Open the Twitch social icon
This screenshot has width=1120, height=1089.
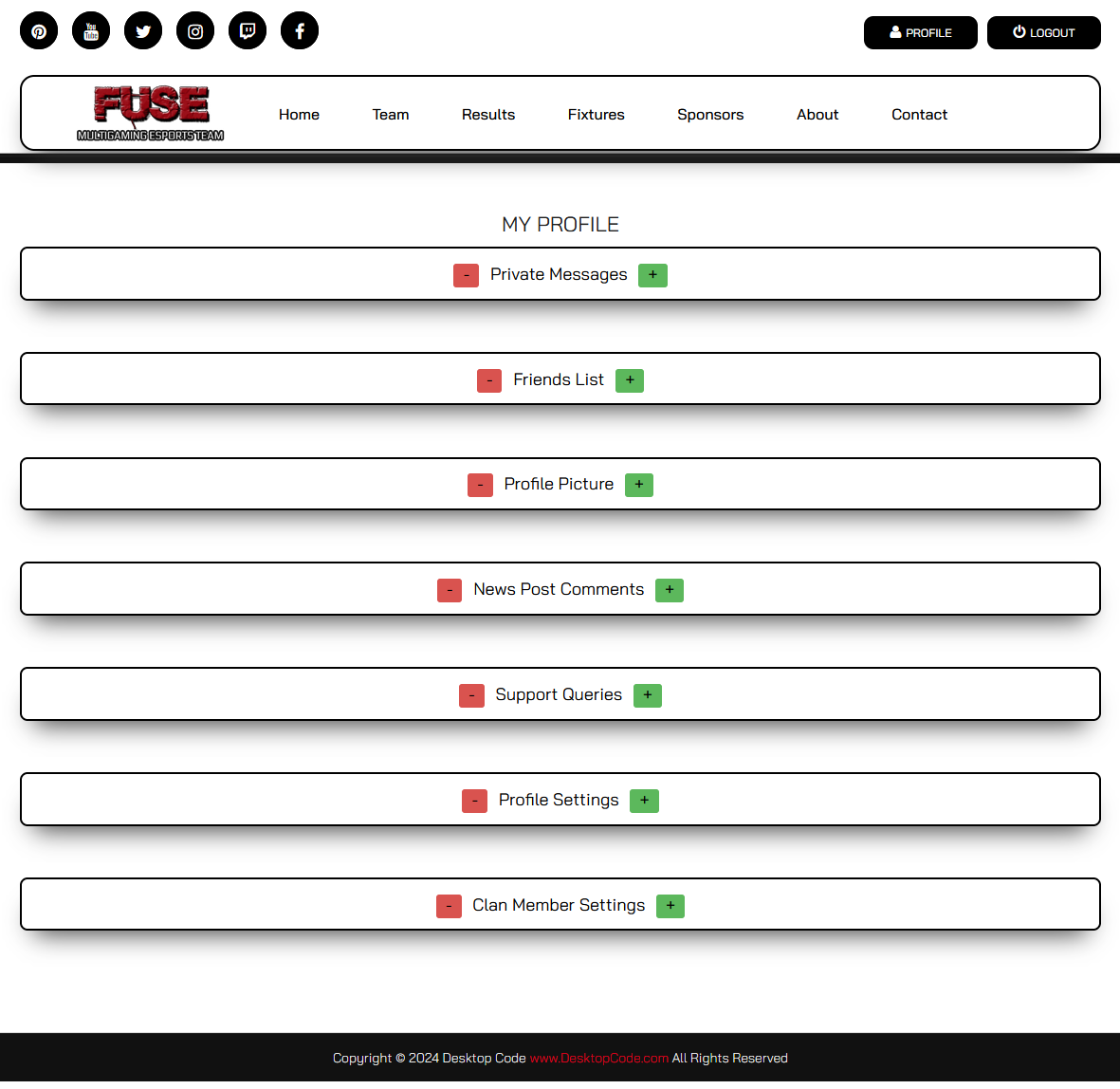click(x=248, y=31)
